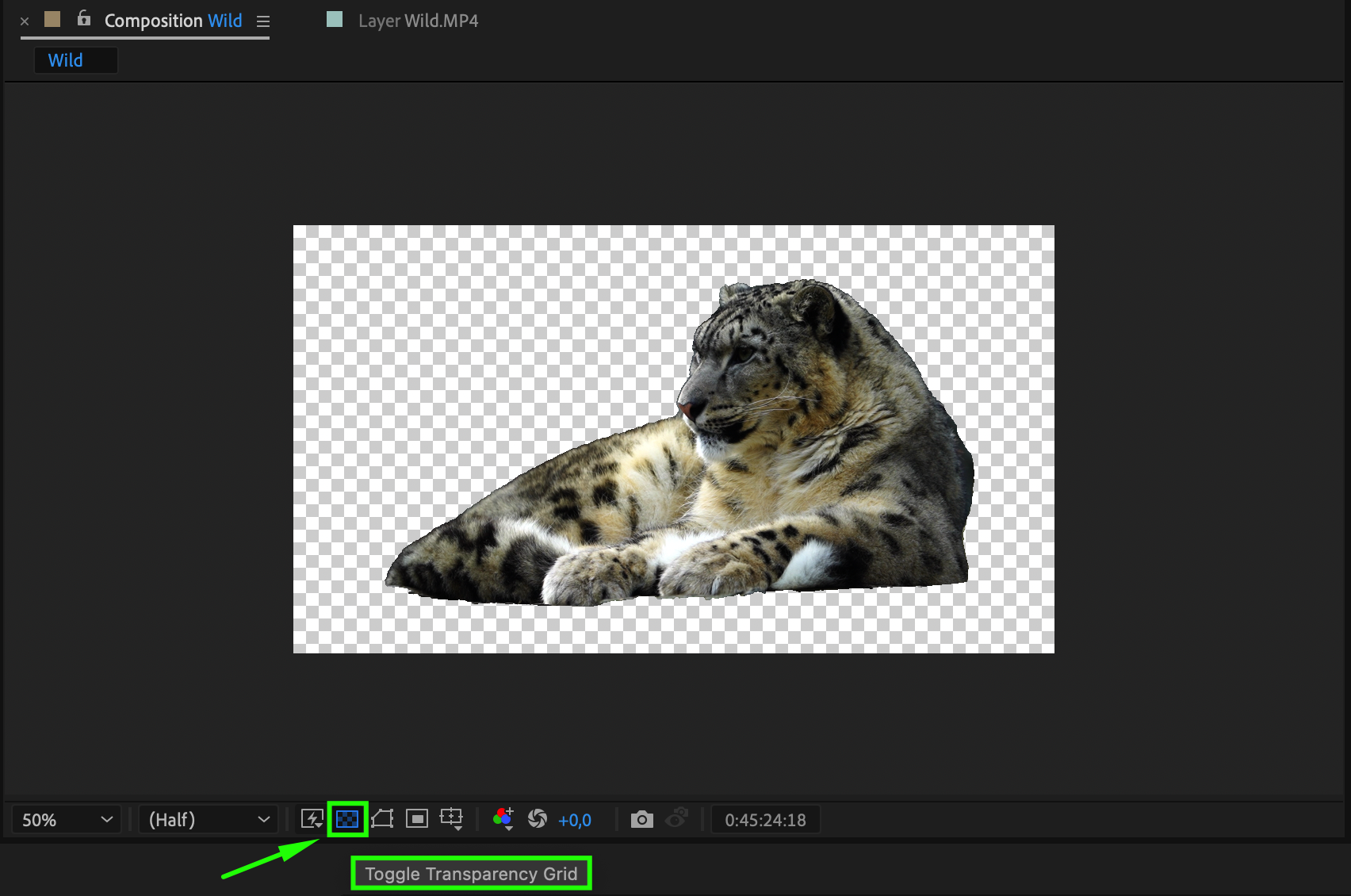The width and height of the screenshot is (1351, 896).
Task: Open the (Half) resolution dropdown
Action: [209, 820]
